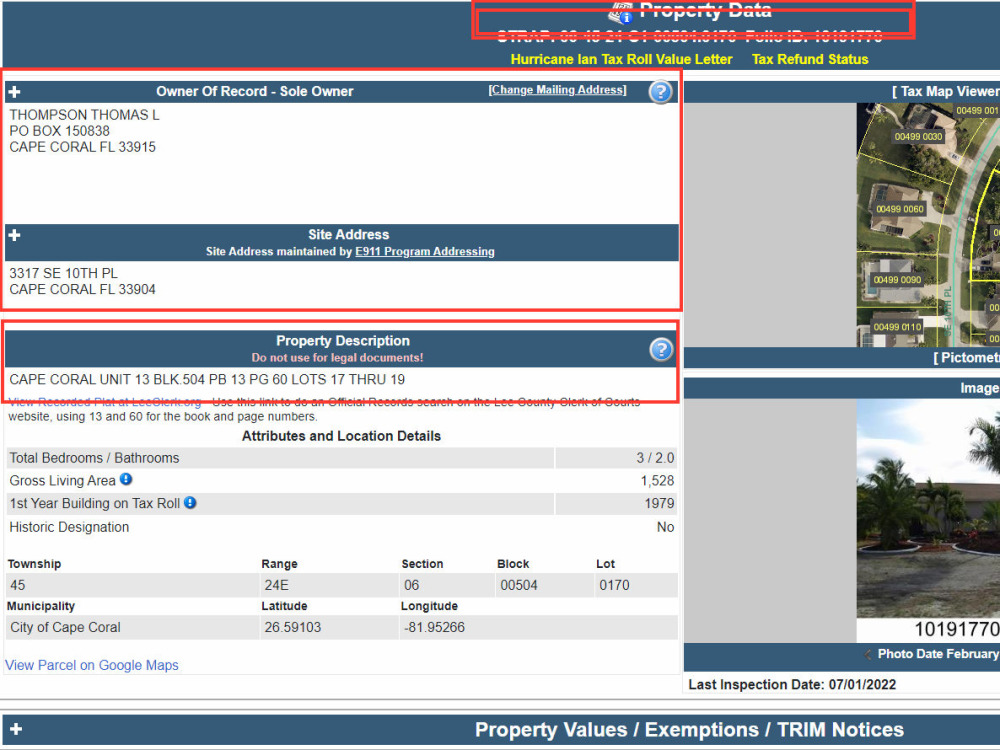This screenshot has width=1000, height=750.
Task: Show 1st Year Building info icon
Action: (190, 503)
